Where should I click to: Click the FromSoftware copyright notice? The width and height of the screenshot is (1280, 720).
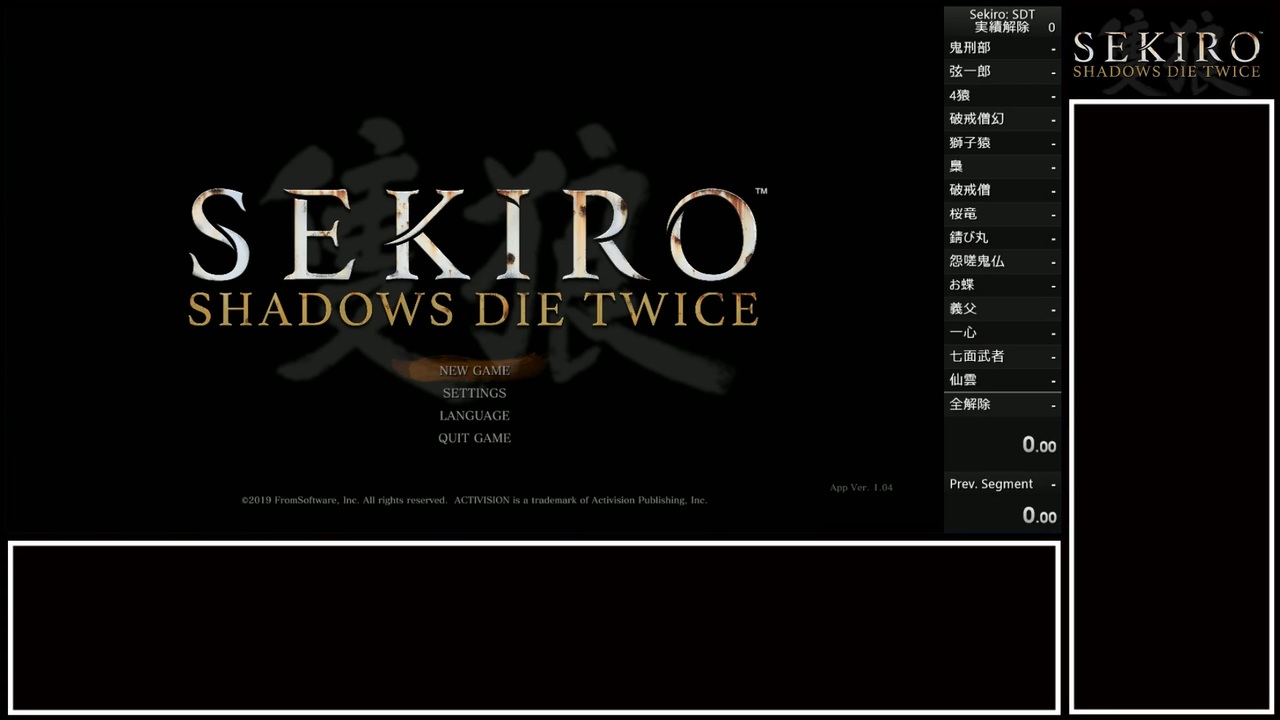pos(474,500)
